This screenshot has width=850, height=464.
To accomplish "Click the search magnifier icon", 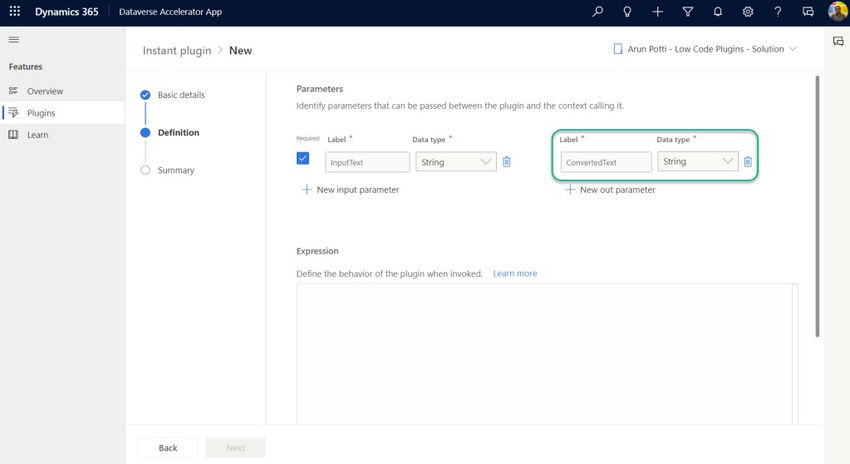I will click(598, 12).
